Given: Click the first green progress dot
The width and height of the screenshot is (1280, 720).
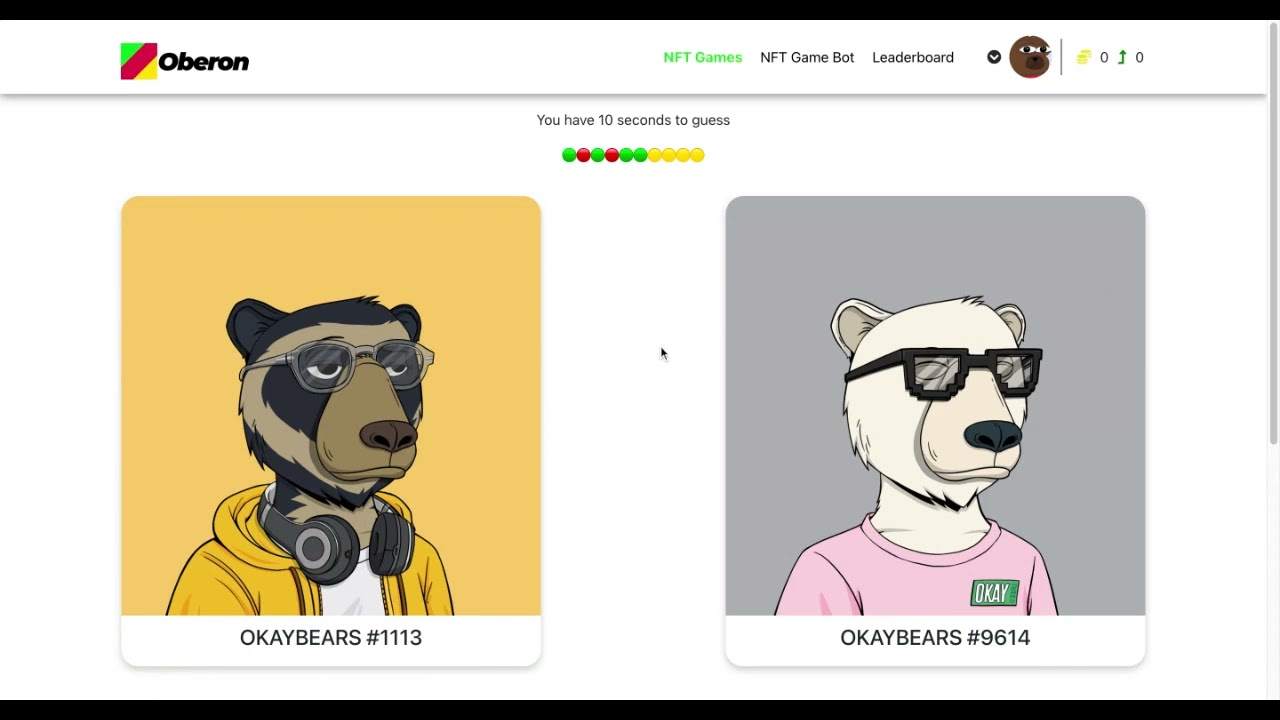Looking at the screenshot, I should (569, 155).
